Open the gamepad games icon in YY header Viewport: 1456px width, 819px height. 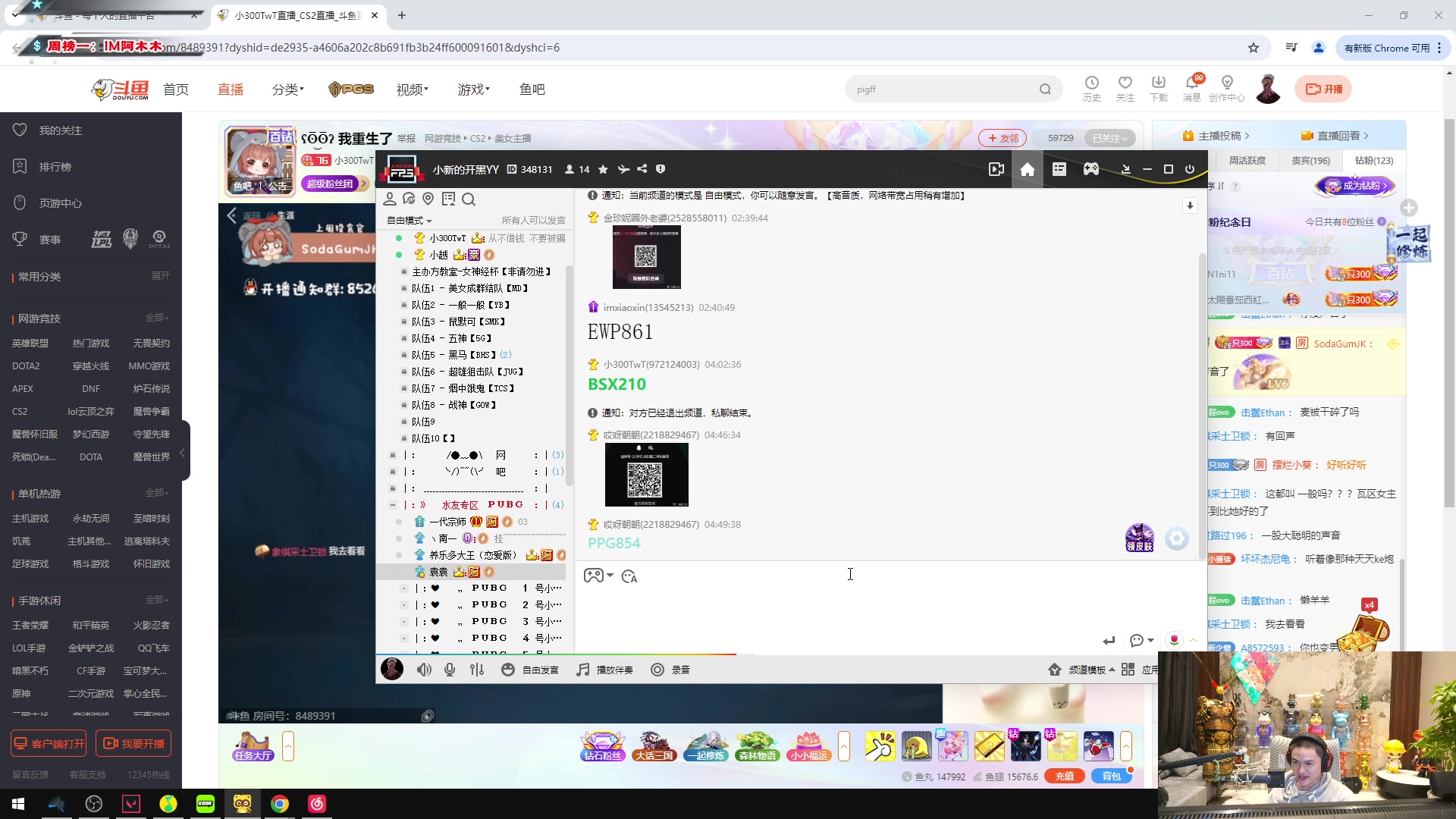click(x=1090, y=169)
